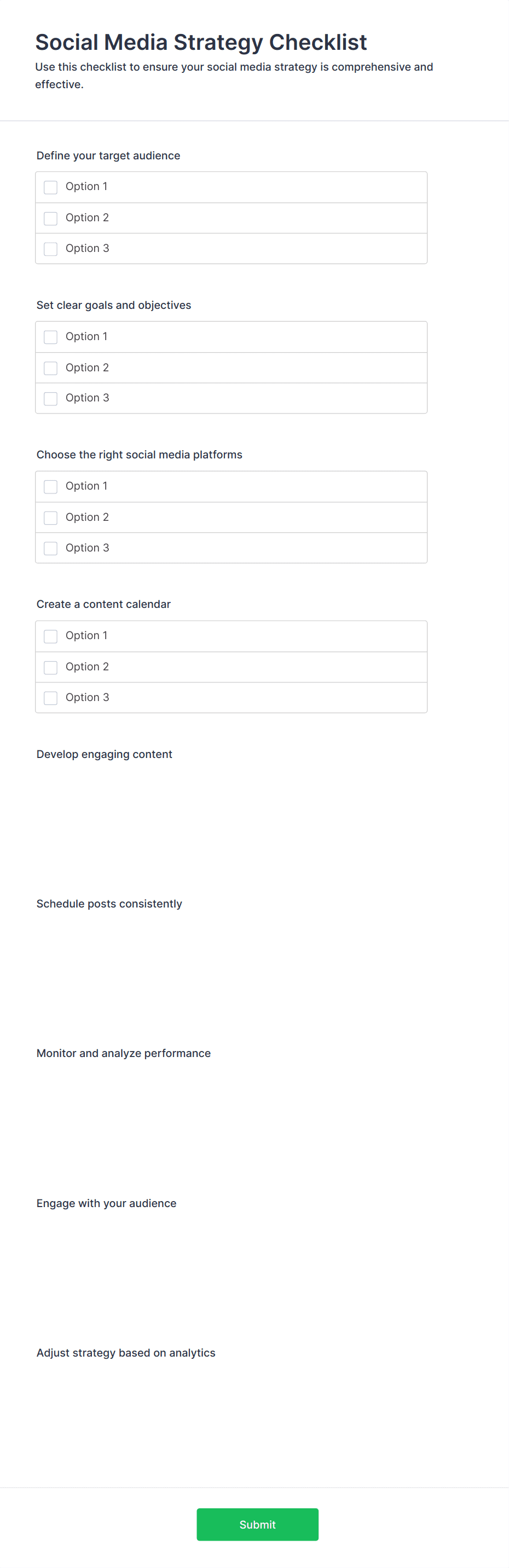509x1568 pixels.
Task: Check Option 1 under Define your target audience
Action: pos(50,187)
